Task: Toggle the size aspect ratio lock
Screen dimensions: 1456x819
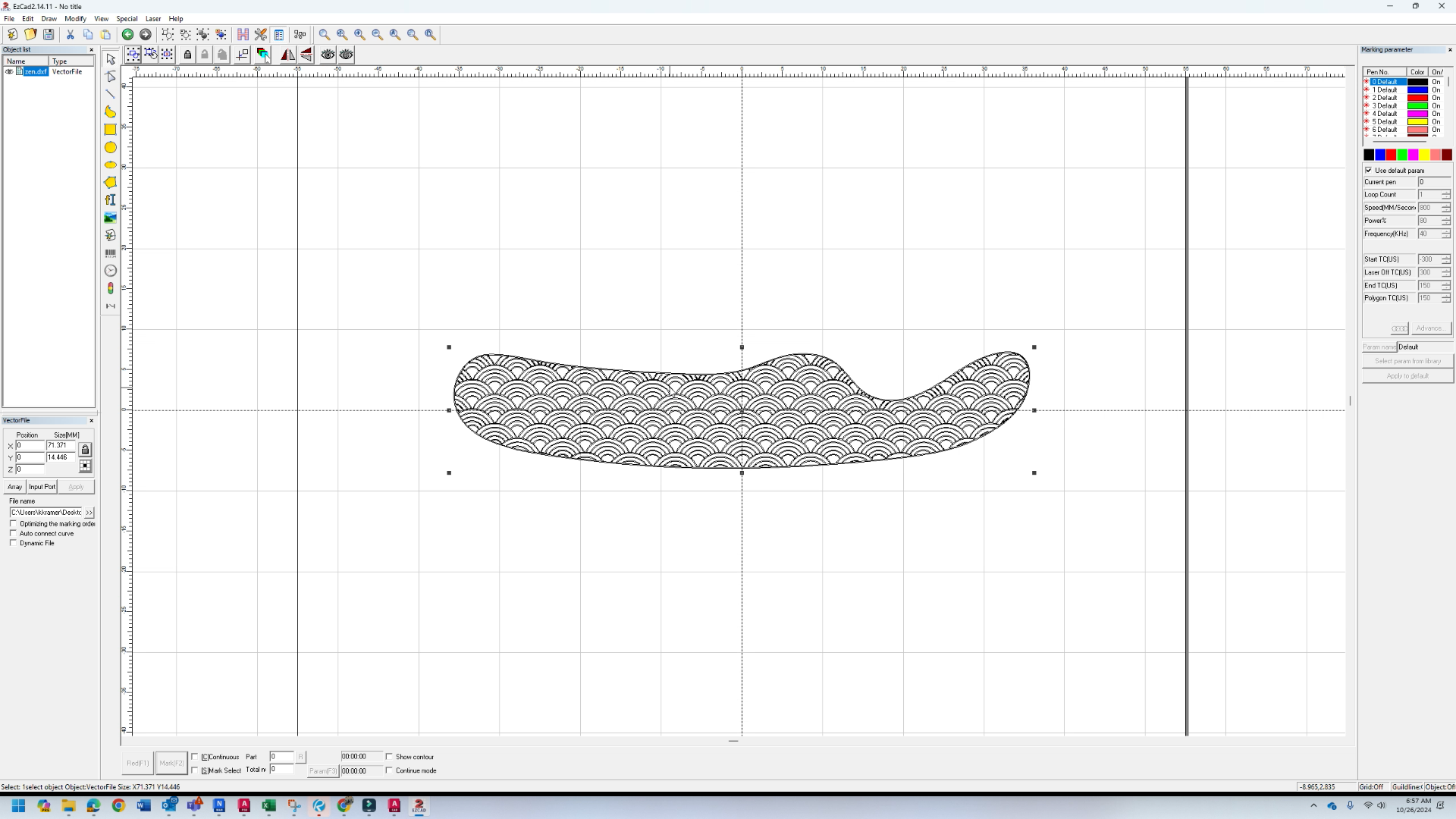Action: click(x=85, y=450)
